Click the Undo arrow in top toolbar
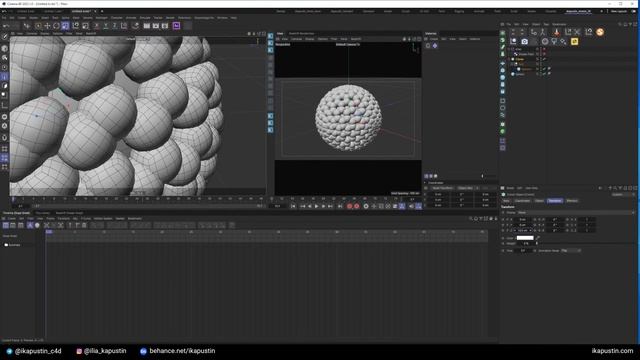Screen dimensions: 640x360 (6, 26)
